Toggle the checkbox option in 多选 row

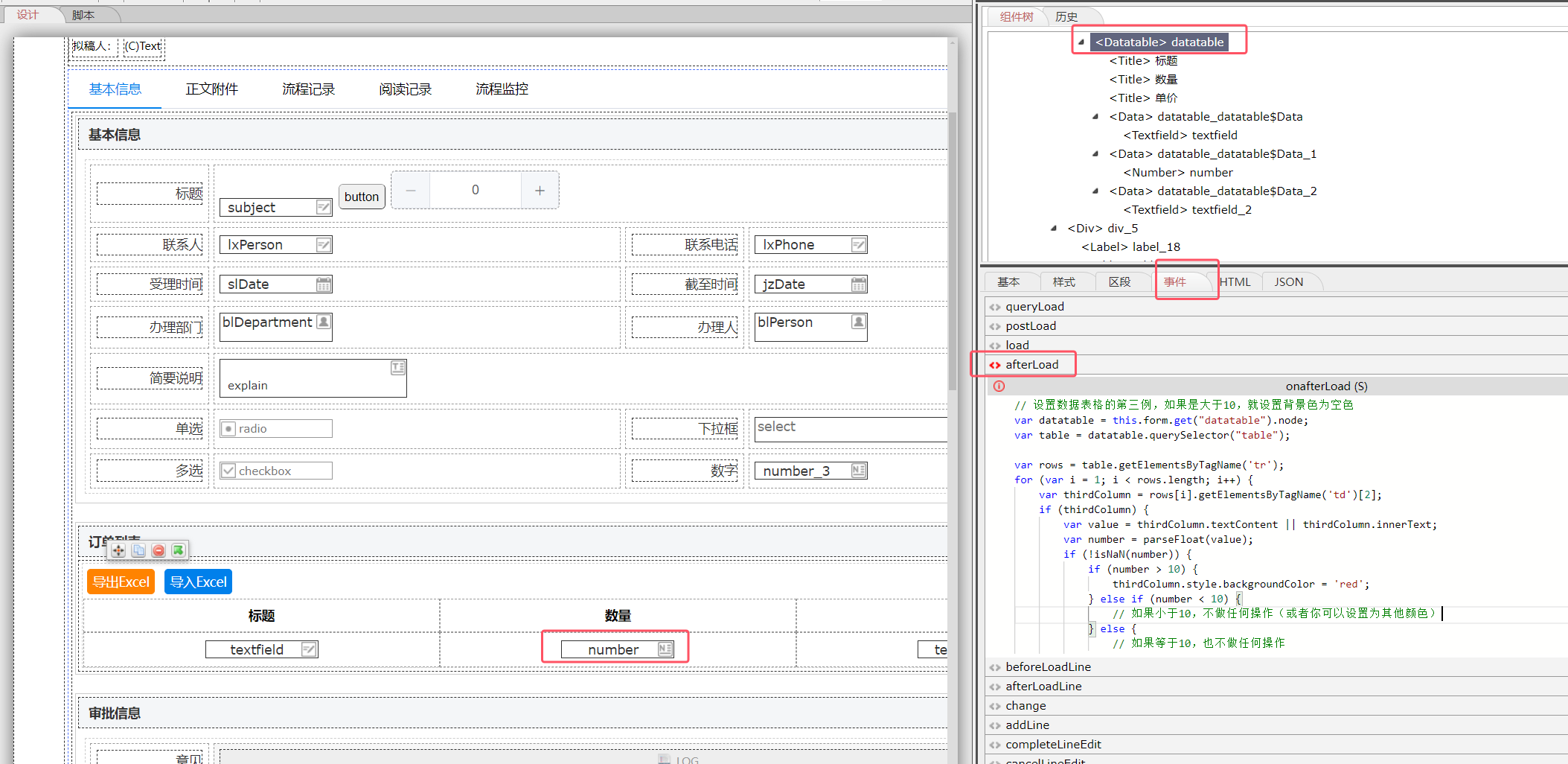click(229, 471)
